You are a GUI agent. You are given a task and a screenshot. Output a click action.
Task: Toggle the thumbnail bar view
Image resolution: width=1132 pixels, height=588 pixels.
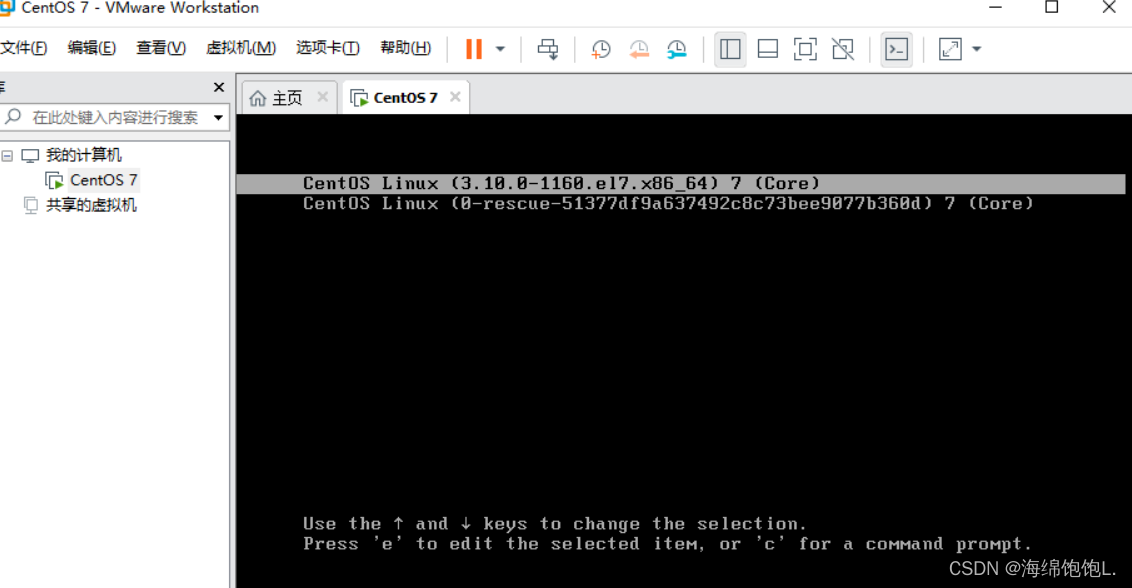pos(767,49)
